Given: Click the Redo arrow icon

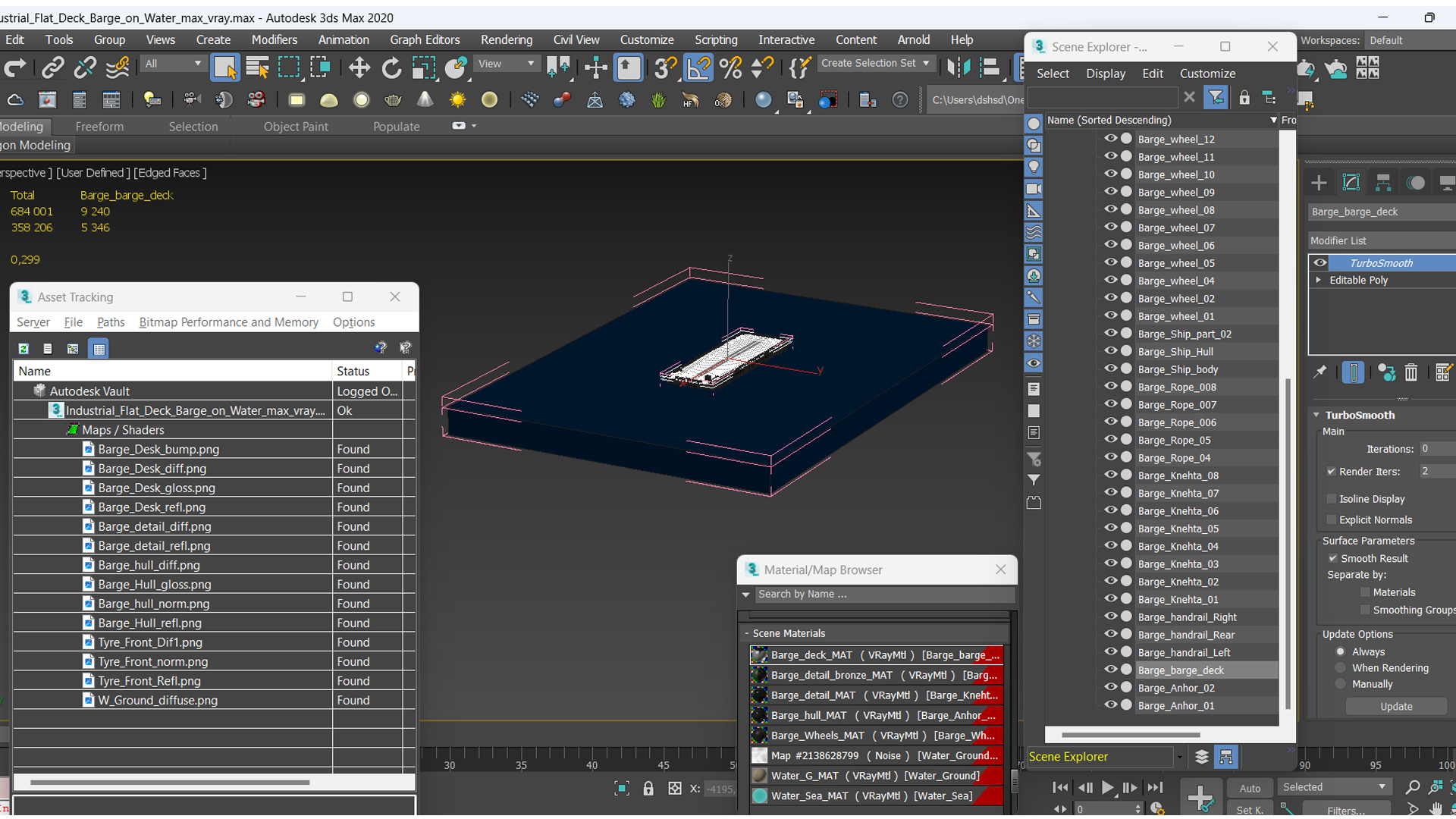Looking at the screenshot, I should pos(15,68).
